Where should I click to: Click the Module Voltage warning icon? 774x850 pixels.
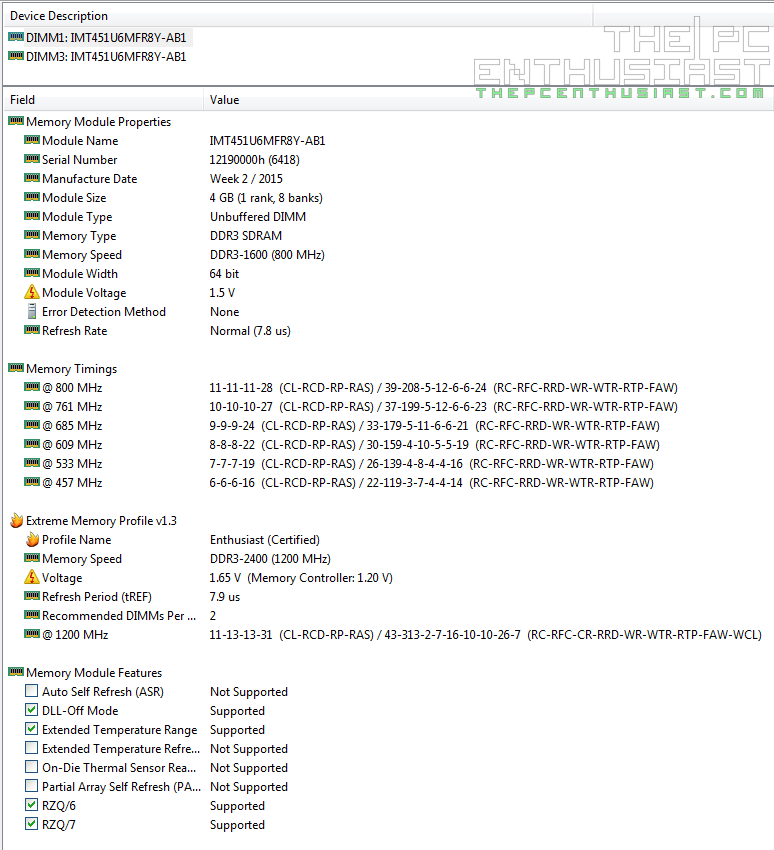pyautogui.click(x=32, y=292)
